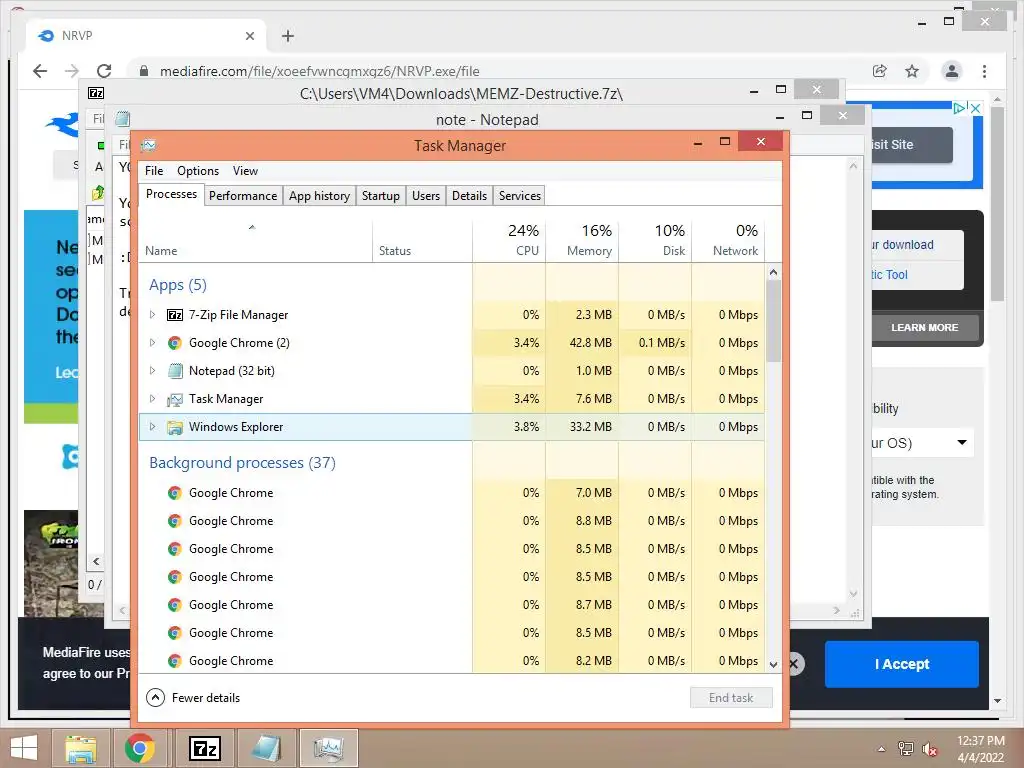This screenshot has height=768, width=1024.
Task: Click the End task button
Action: coord(731,697)
